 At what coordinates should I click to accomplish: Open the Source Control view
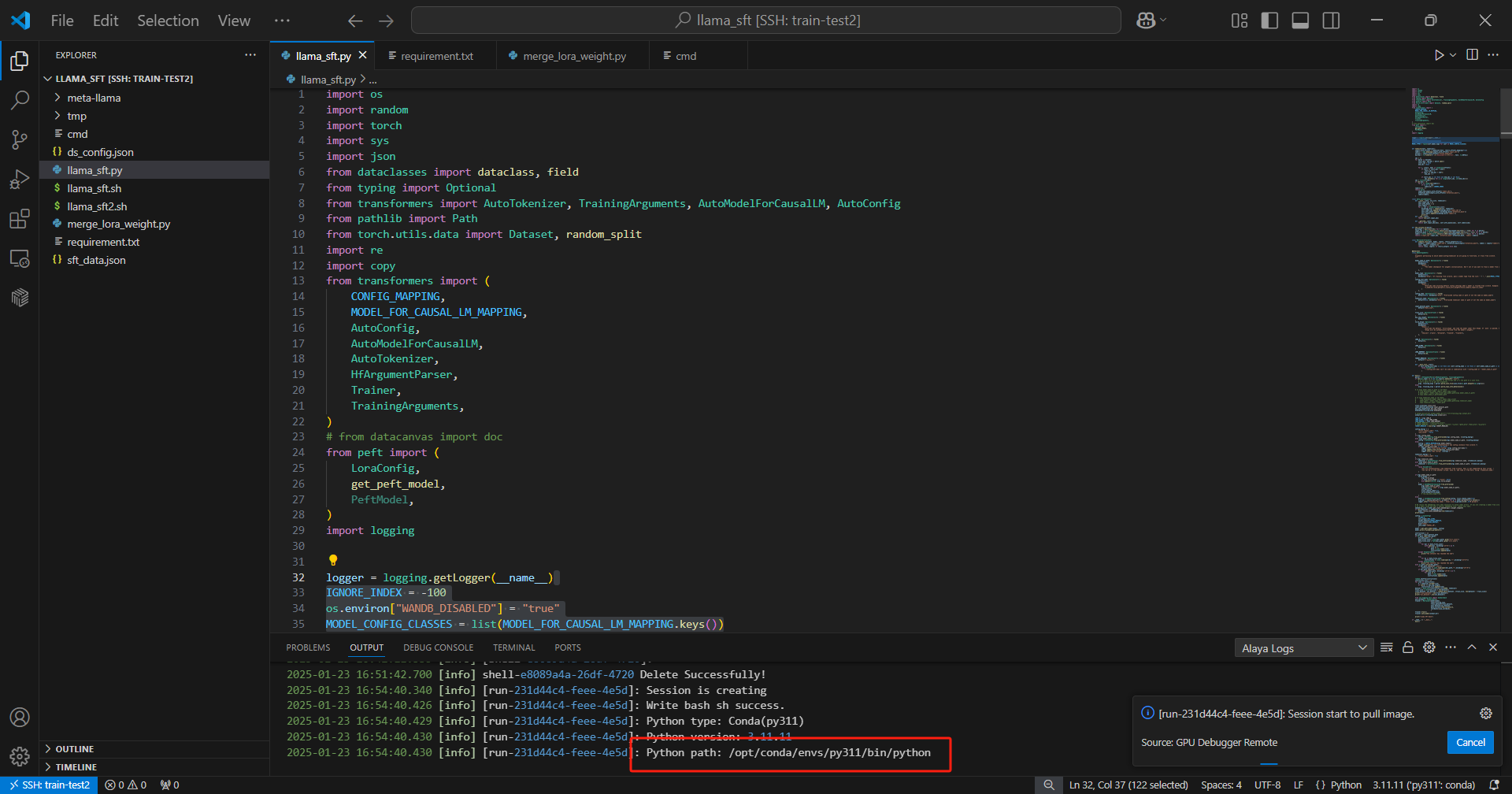[x=20, y=139]
